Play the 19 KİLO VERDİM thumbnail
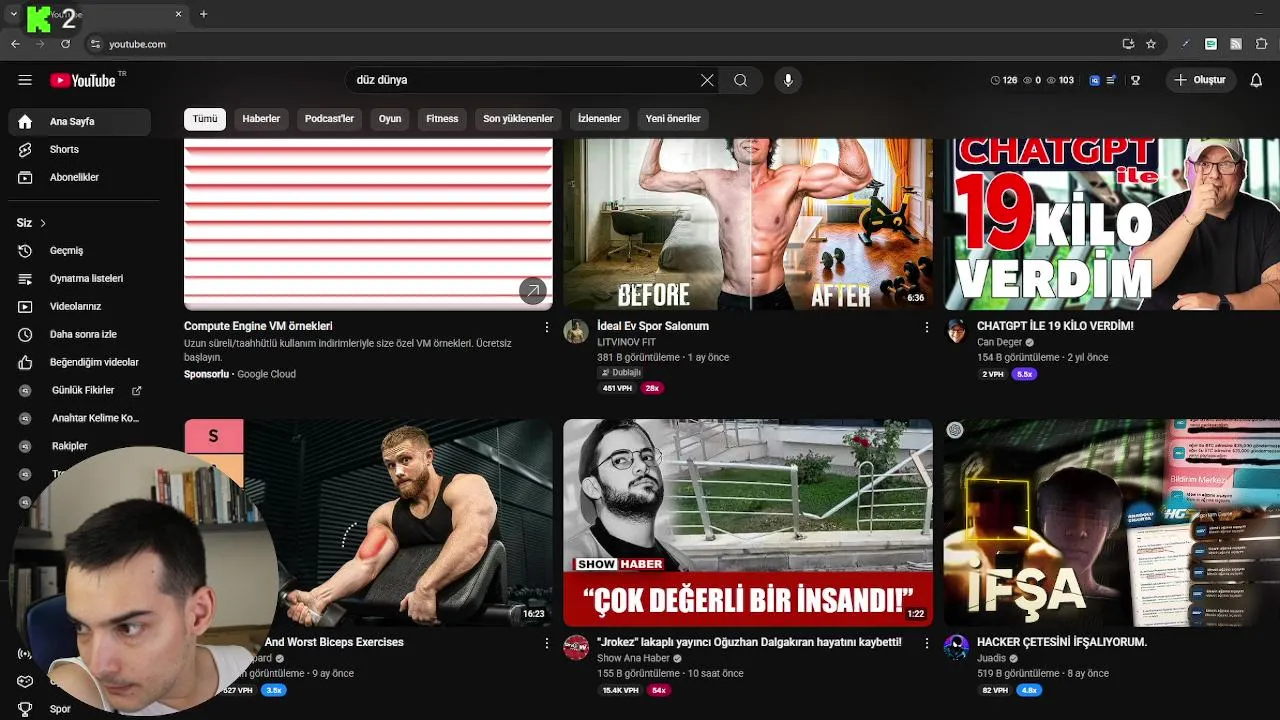The image size is (1280, 720). pos(1112,224)
